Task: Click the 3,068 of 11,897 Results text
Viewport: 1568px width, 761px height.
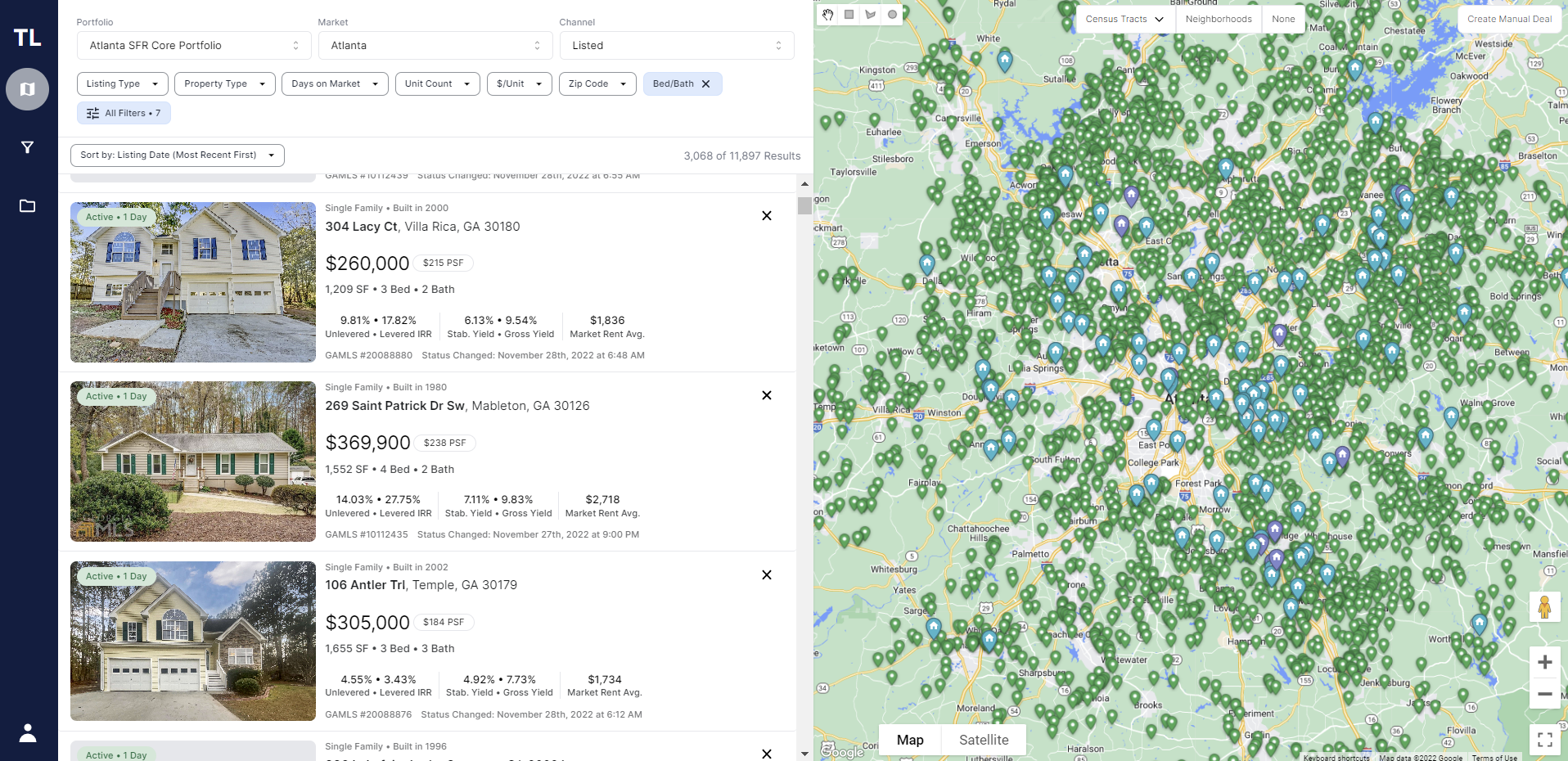Action: [x=742, y=156]
